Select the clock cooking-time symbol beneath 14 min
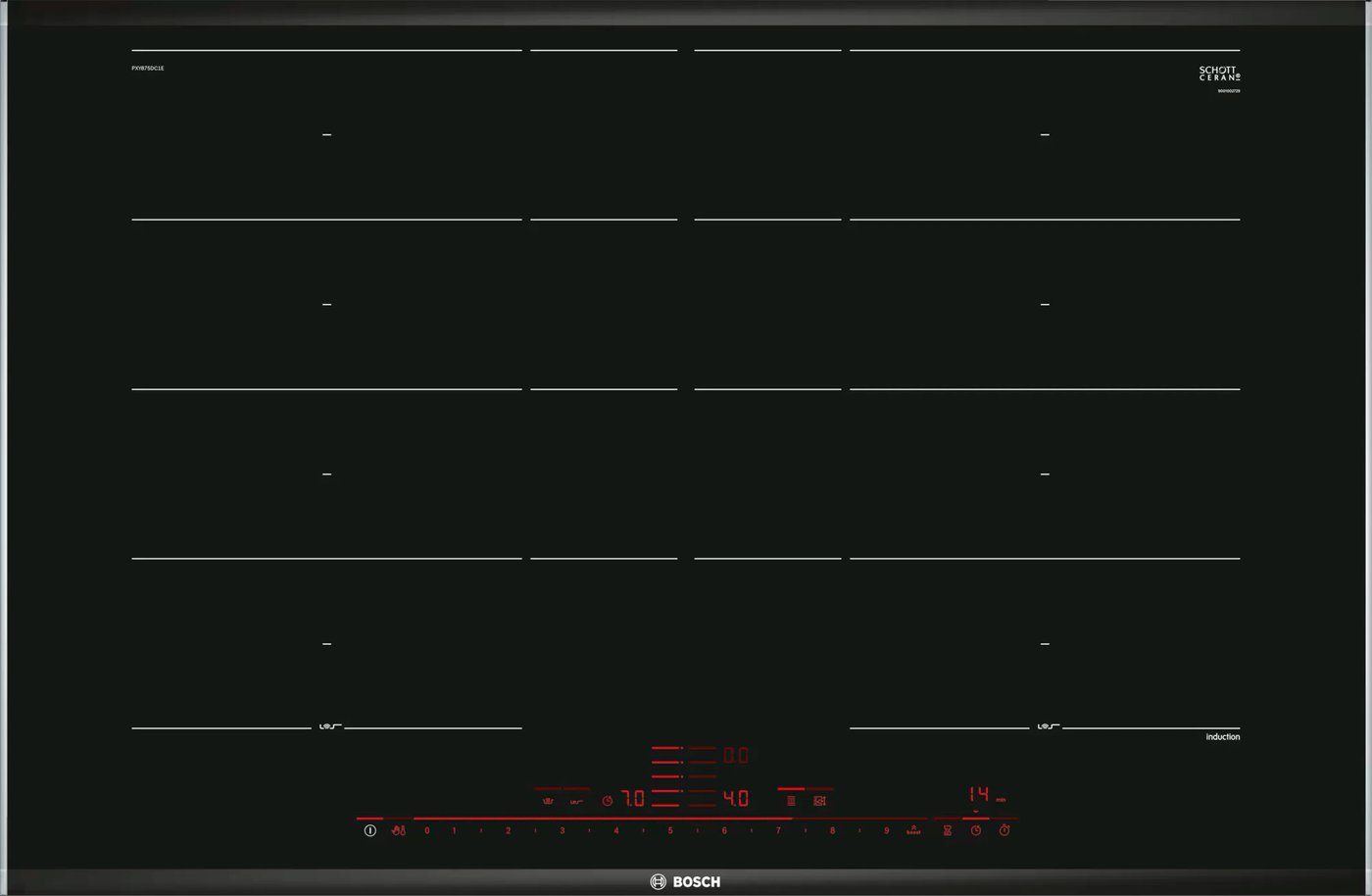This screenshot has width=1372, height=896. [976, 830]
